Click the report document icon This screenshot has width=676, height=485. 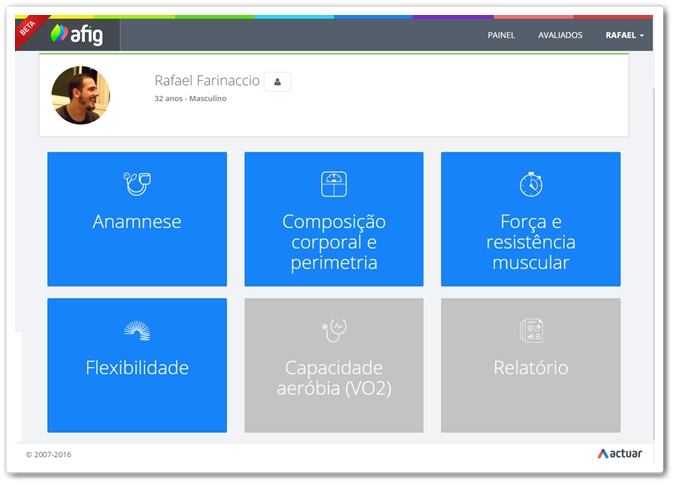click(x=531, y=331)
